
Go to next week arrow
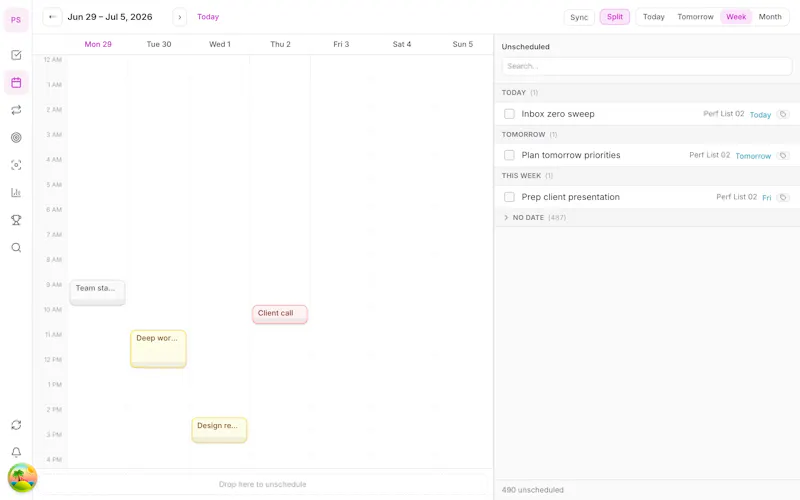180,17
